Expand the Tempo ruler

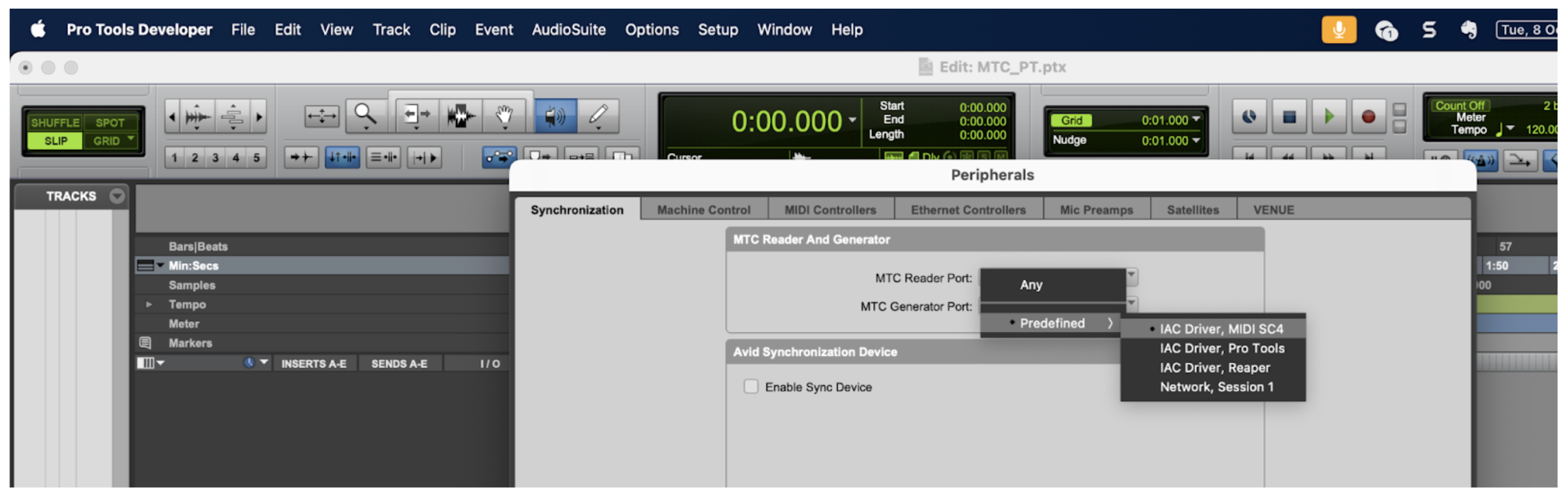click(149, 305)
